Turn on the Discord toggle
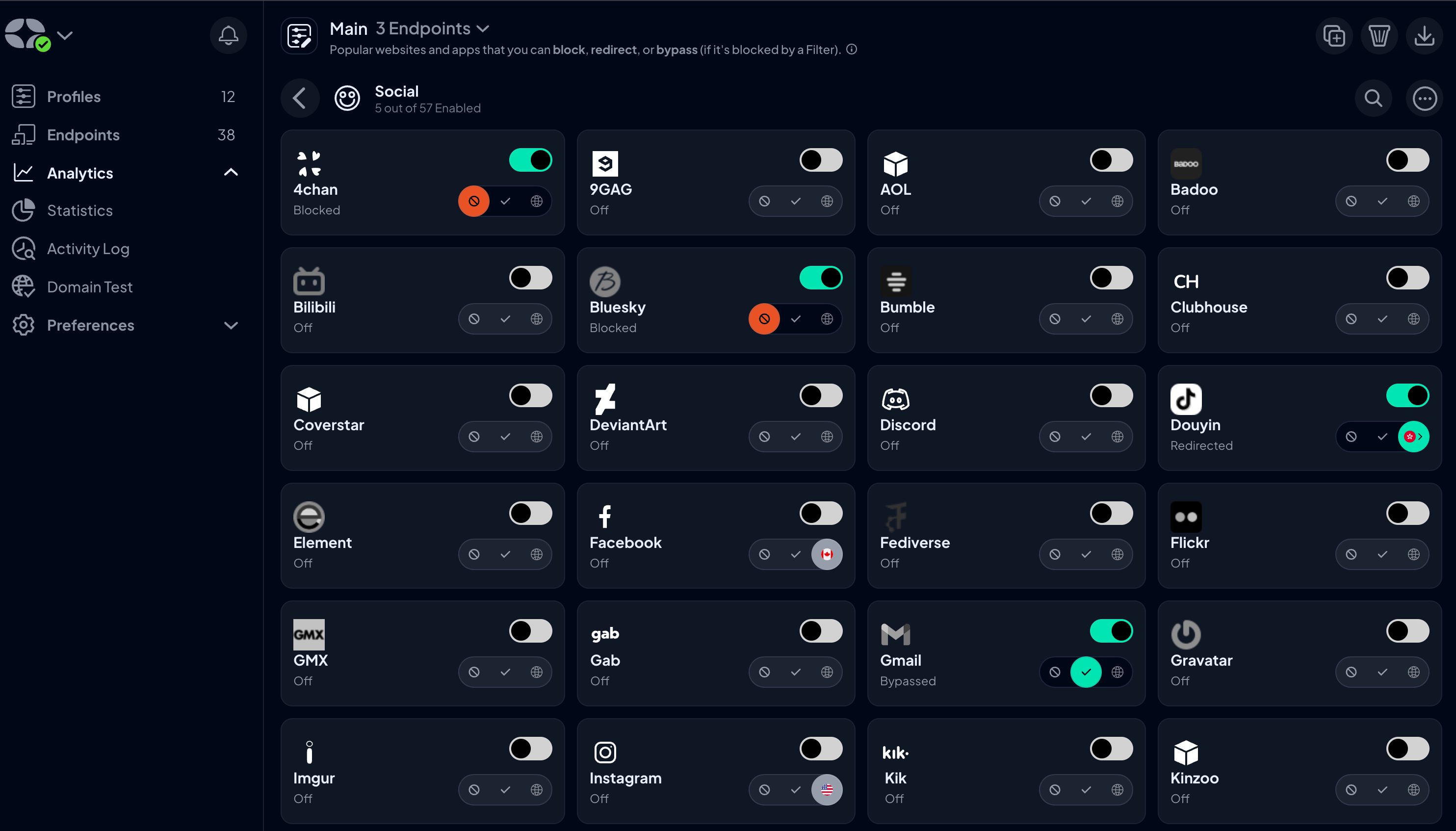1456x831 pixels. [1111, 395]
